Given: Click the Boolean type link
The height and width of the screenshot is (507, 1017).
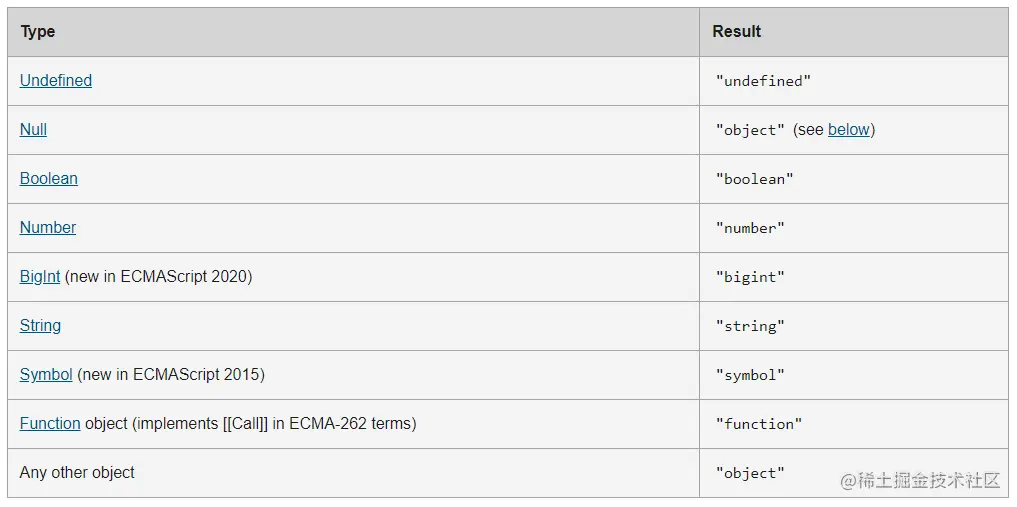Looking at the screenshot, I should click(x=49, y=178).
